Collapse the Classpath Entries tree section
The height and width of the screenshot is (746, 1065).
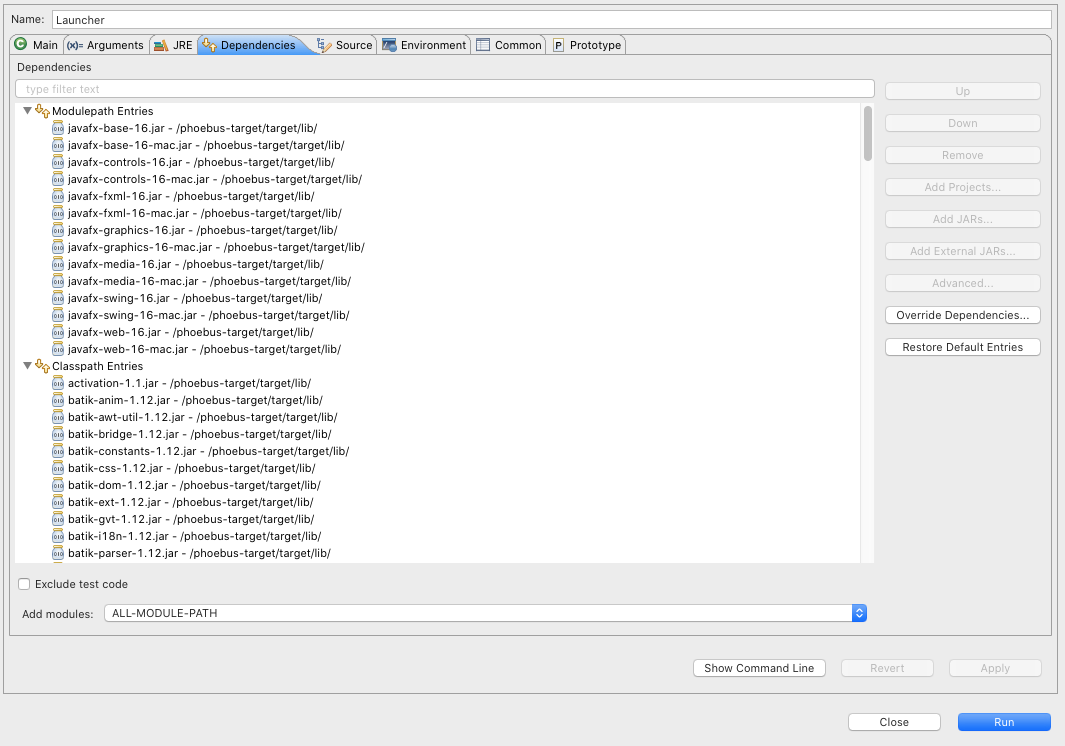coord(27,366)
